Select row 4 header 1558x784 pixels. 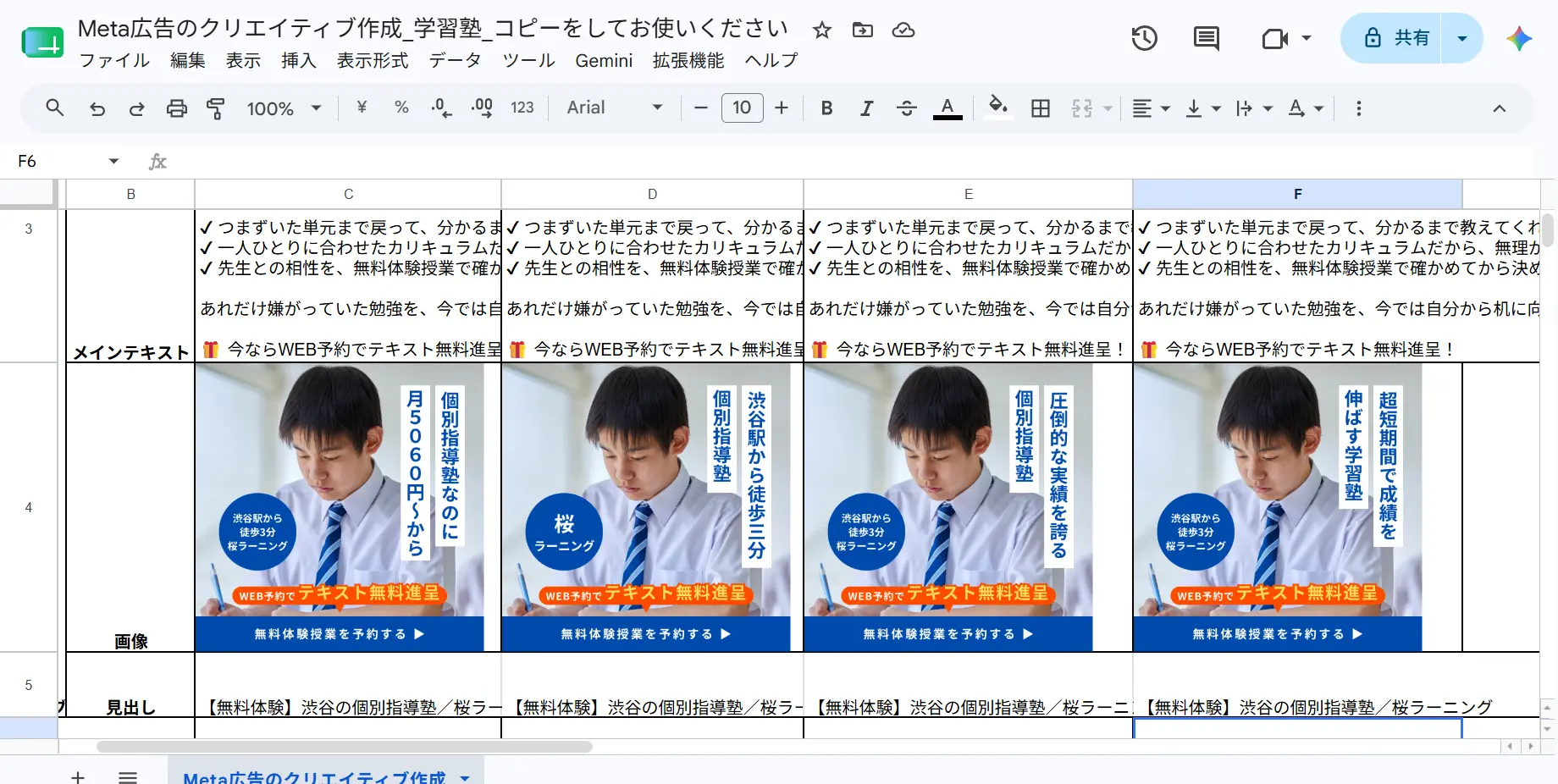(29, 507)
